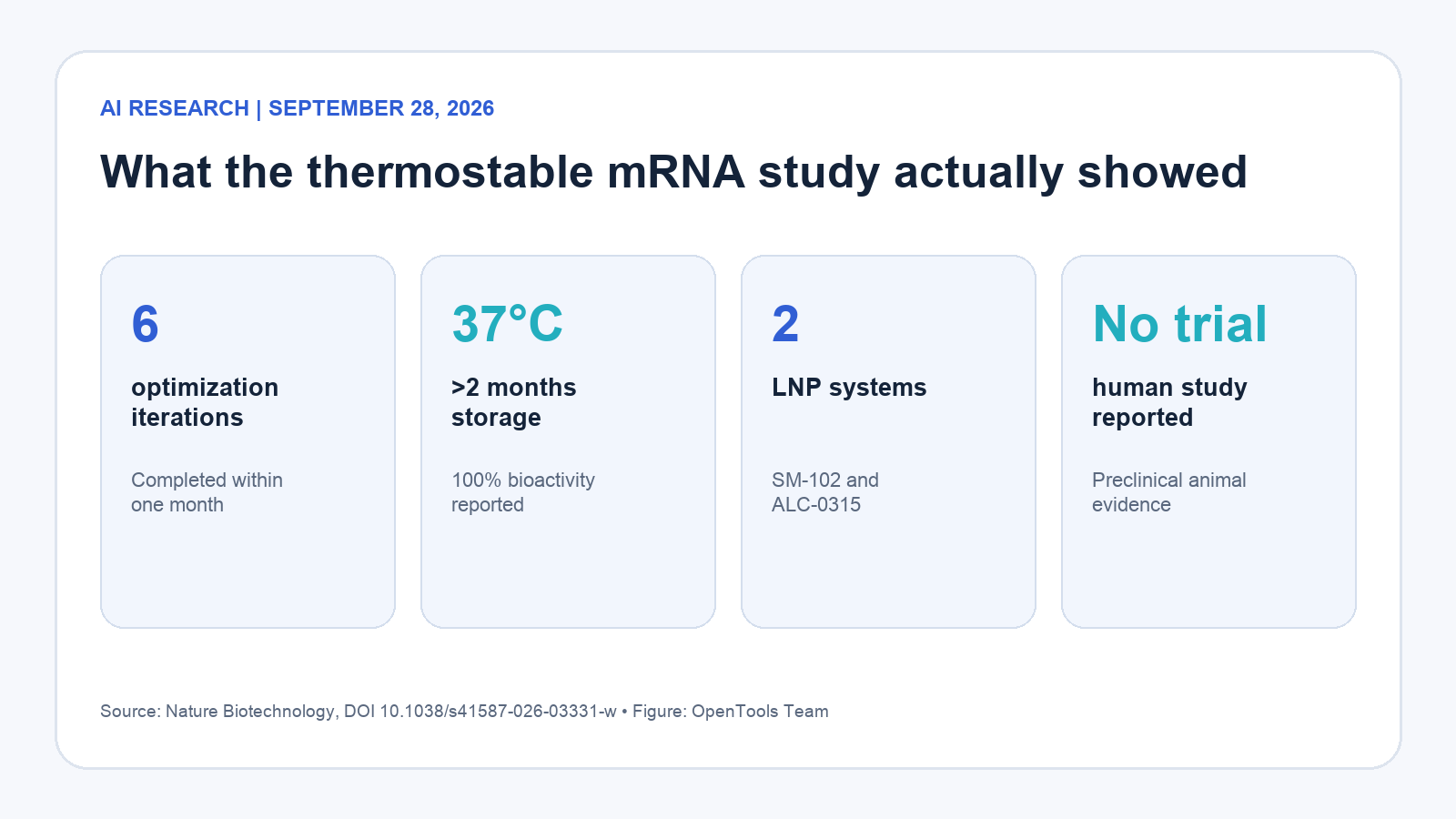Click empty area of optimization iterations card
The height and width of the screenshot is (819, 1456).
pos(248,573)
